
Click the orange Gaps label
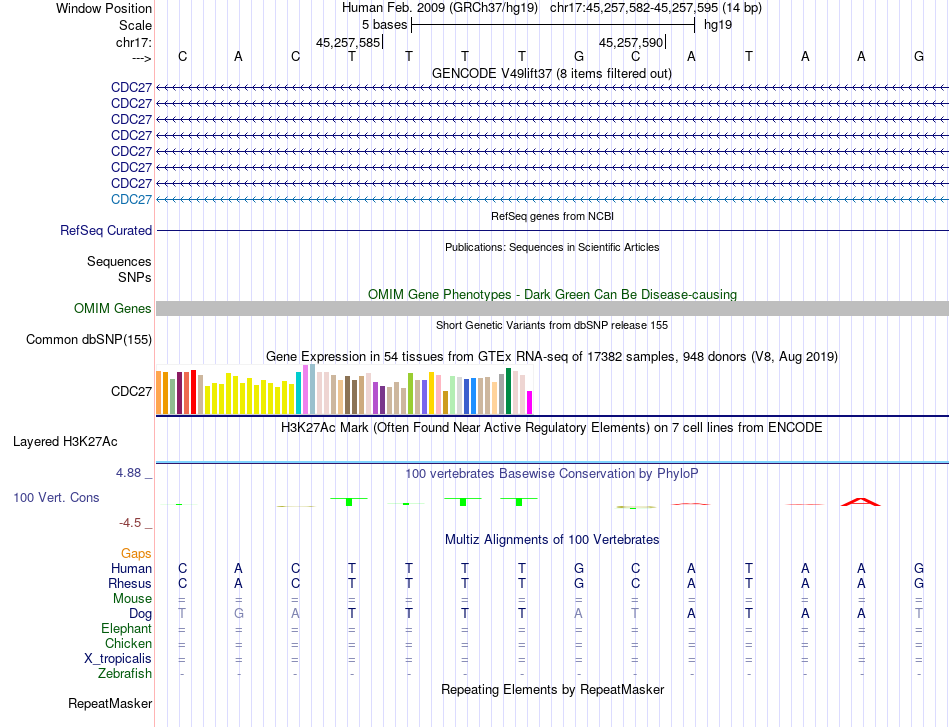click(x=136, y=553)
